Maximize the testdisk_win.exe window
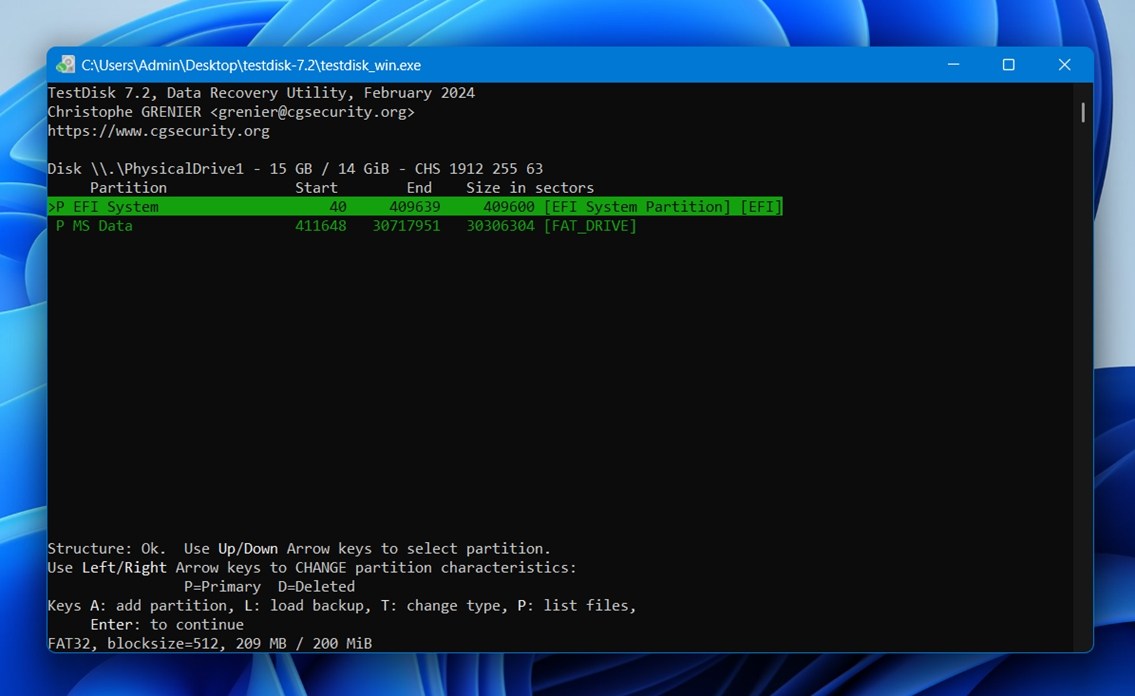The width and height of the screenshot is (1135, 696). tap(1008, 64)
